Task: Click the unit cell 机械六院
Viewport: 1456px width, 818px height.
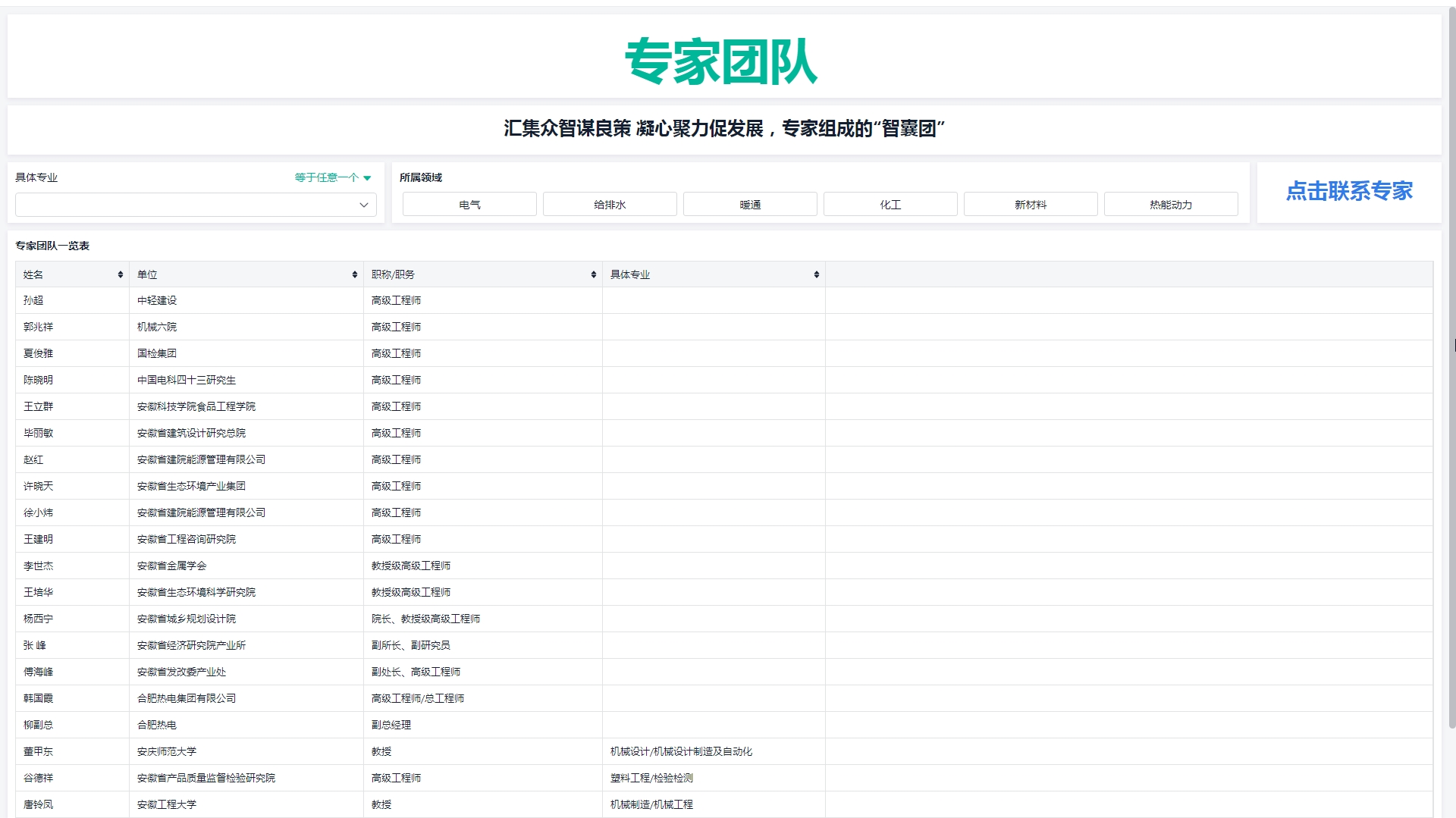Action: click(x=246, y=327)
